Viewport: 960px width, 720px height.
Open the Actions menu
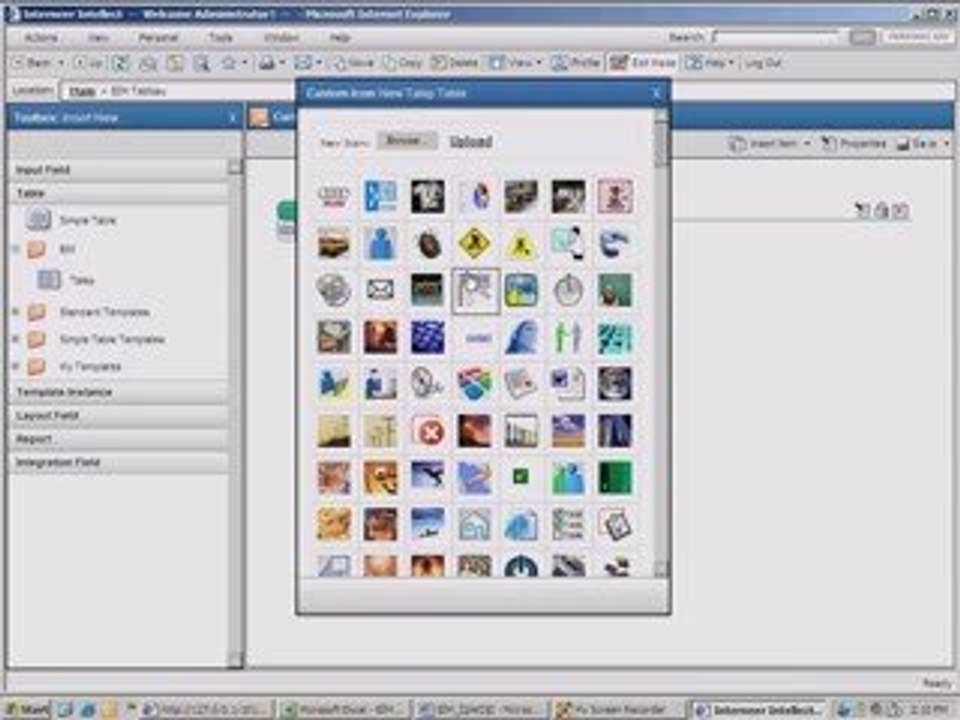(41, 38)
